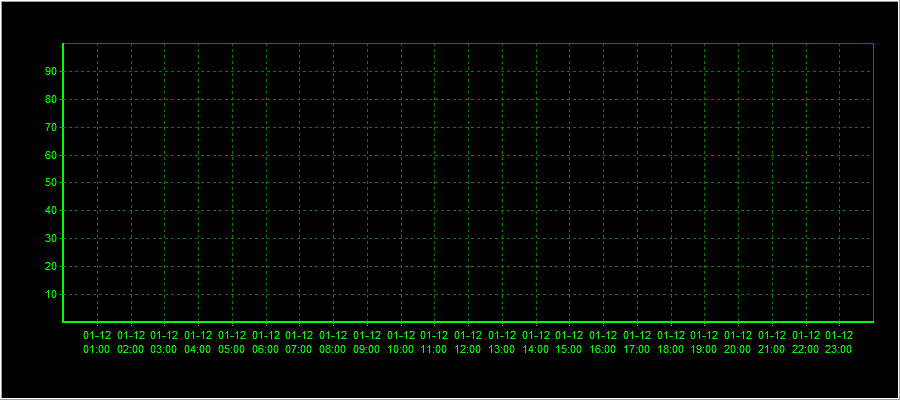Click the 23:00 time axis label
900x400 pixels.
coord(839,343)
